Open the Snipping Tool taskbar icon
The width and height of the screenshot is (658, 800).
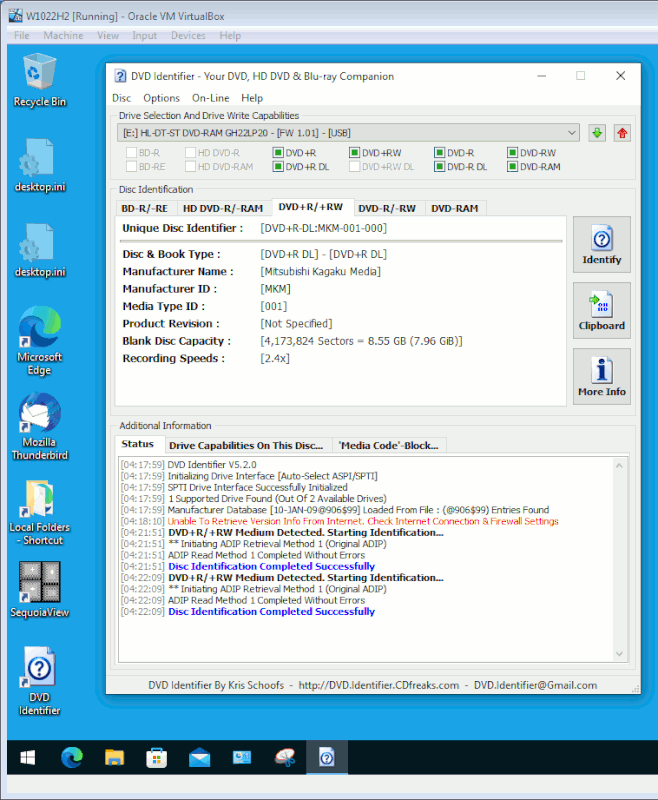pyautogui.click(x=285, y=757)
